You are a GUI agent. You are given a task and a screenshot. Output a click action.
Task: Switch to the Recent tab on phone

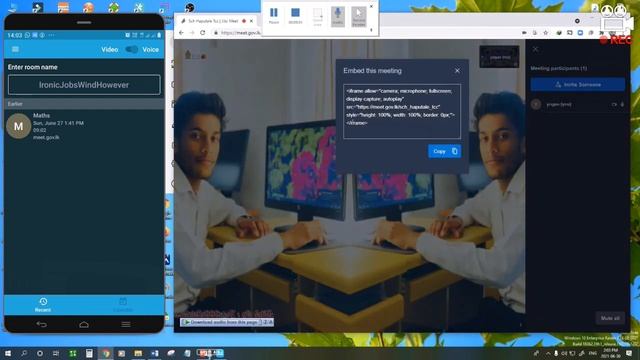pos(43,305)
